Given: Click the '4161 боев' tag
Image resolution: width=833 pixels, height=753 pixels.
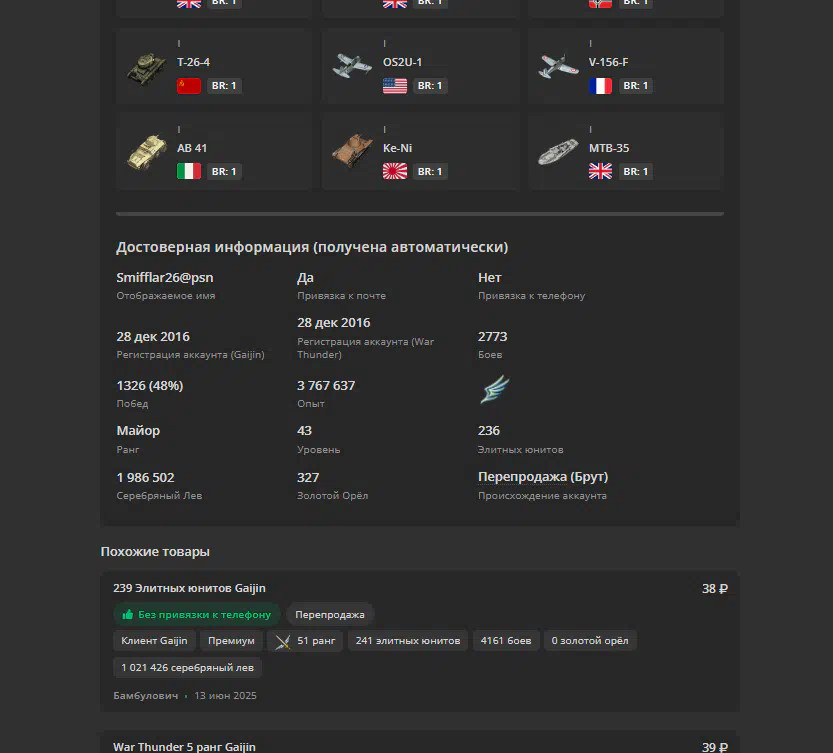Looking at the screenshot, I should pyautogui.click(x=506, y=641).
